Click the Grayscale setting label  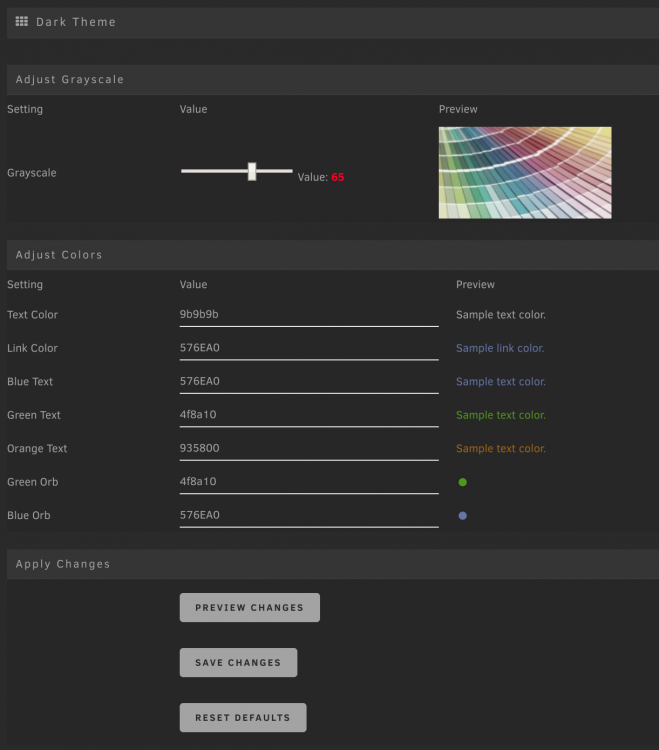(32, 173)
